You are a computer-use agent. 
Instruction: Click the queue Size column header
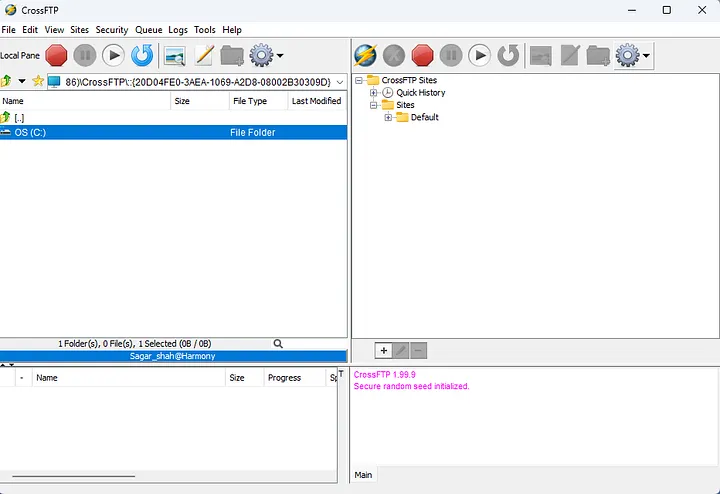tap(244, 378)
